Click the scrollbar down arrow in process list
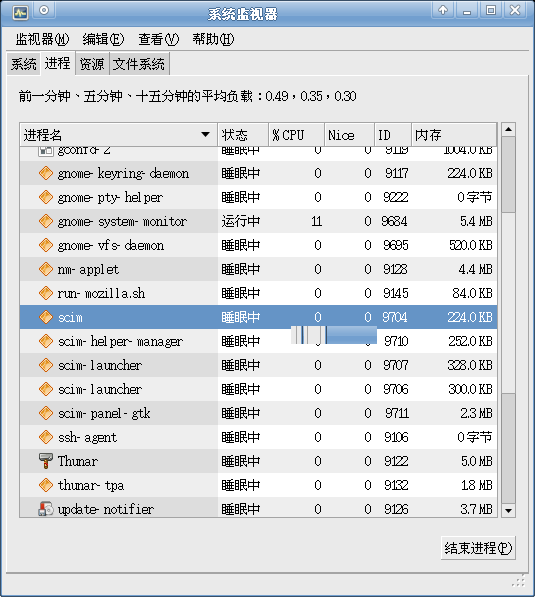Image resolution: width=535 pixels, height=597 pixels. (x=508, y=511)
